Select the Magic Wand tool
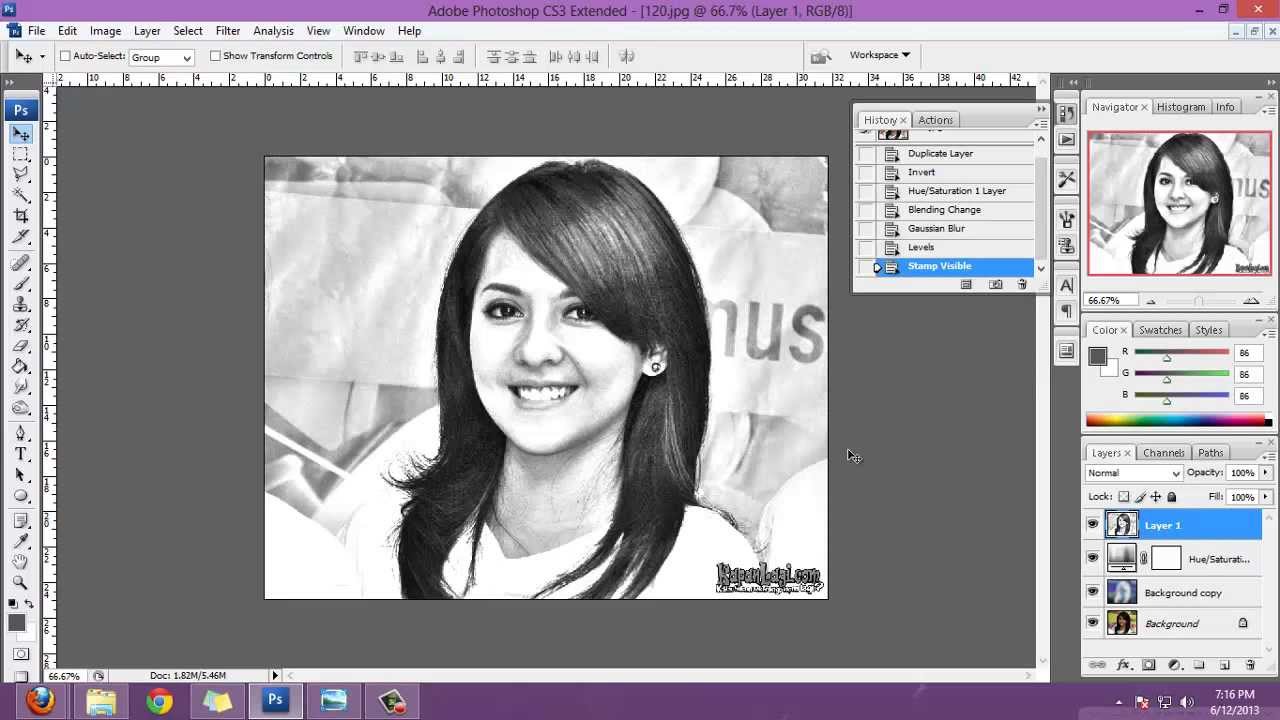Screen dimensions: 1280x720 point(21,194)
